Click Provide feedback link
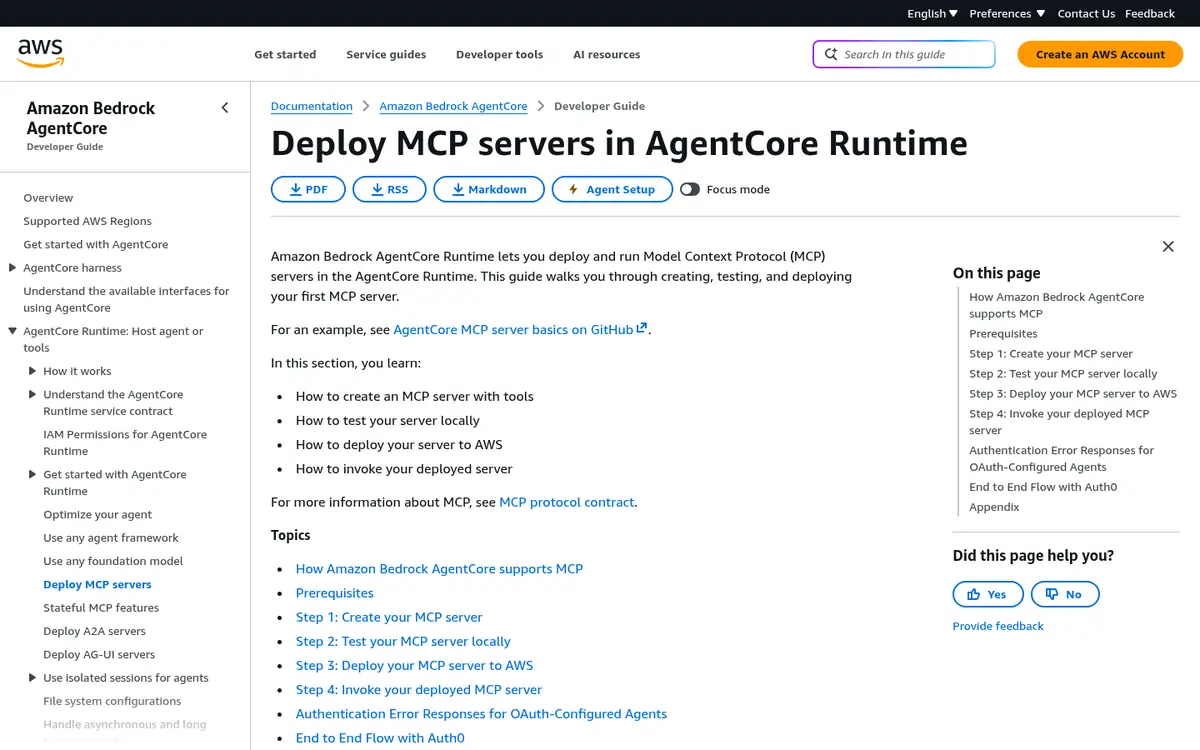This screenshot has width=1200, height=750. click(x=998, y=626)
